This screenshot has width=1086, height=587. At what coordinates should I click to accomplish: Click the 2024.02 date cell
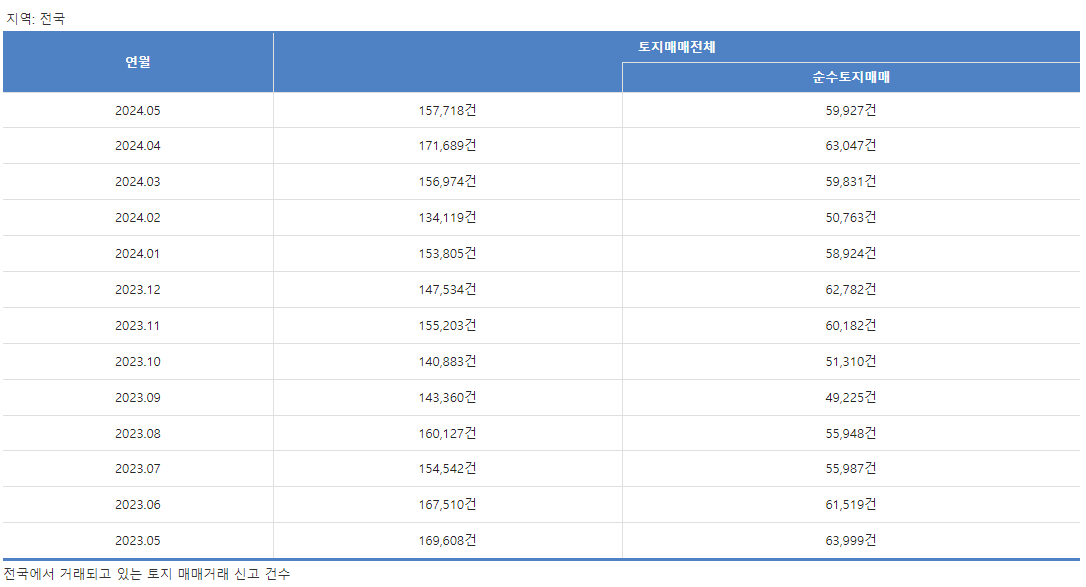click(x=138, y=218)
